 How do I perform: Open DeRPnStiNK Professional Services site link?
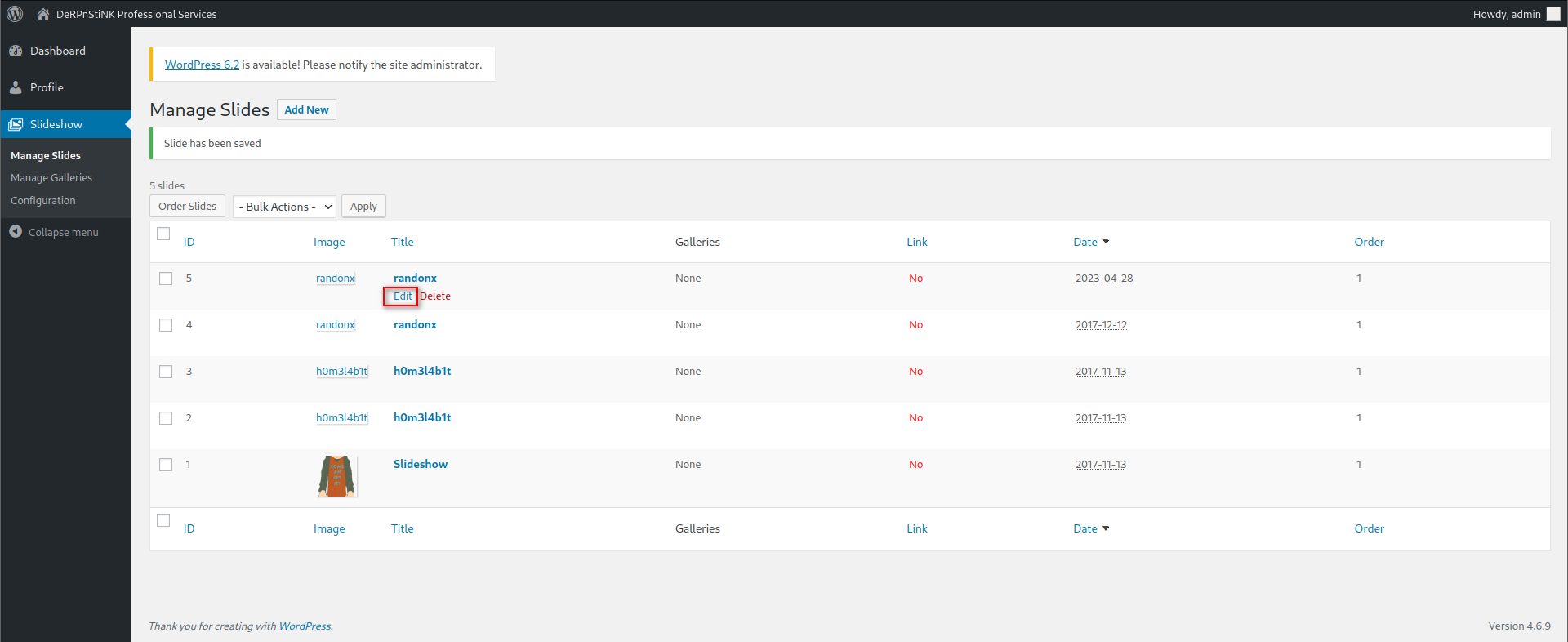pos(136,14)
